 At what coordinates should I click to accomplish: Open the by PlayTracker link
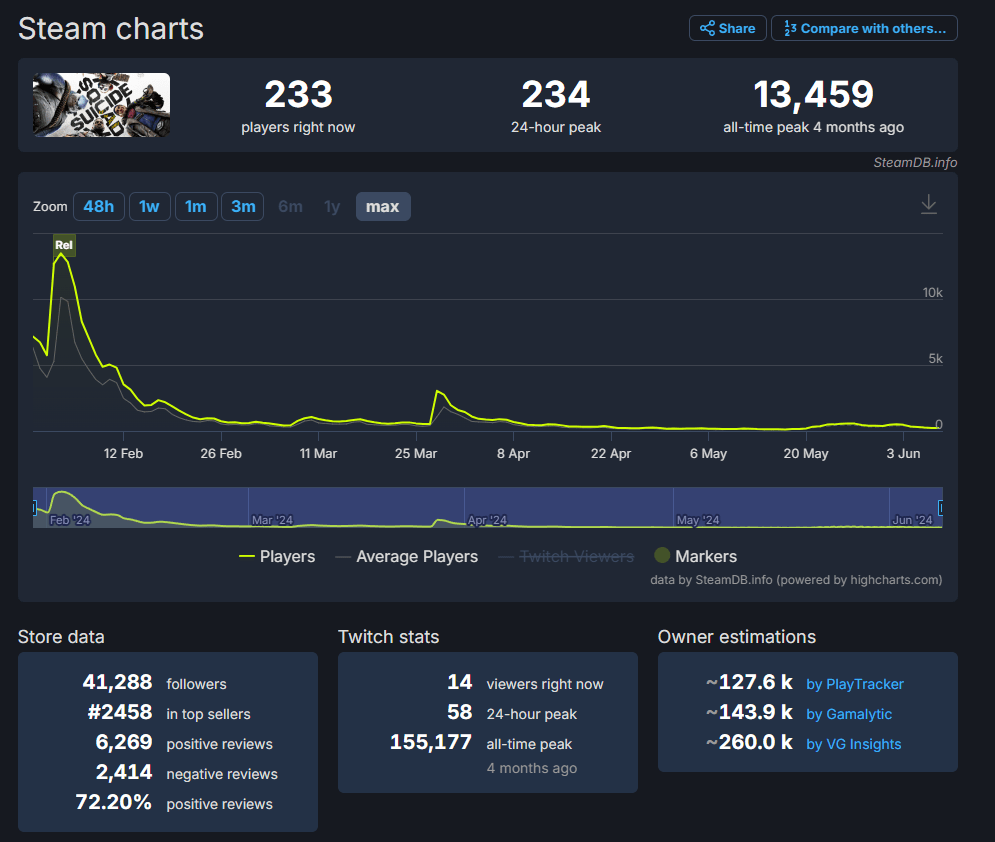point(855,684)
